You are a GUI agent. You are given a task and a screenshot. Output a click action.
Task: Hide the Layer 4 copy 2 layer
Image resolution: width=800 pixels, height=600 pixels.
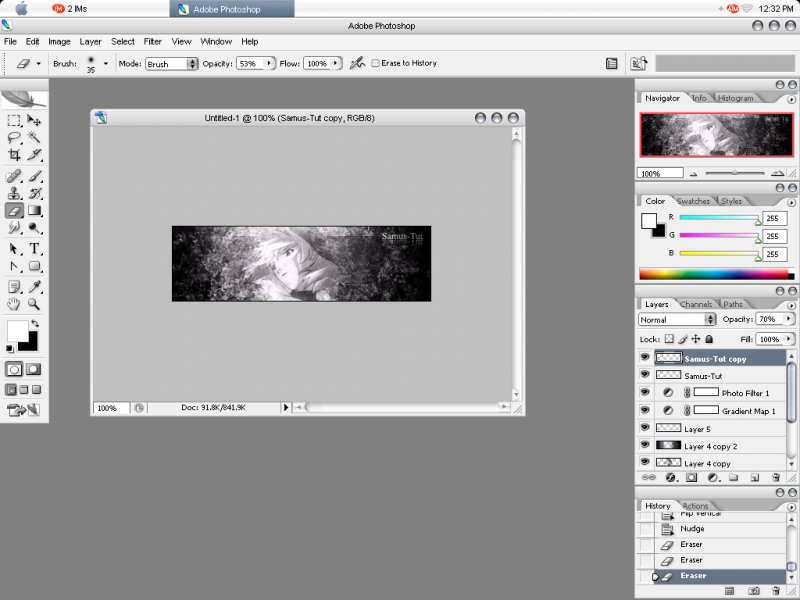pos(645,444)
